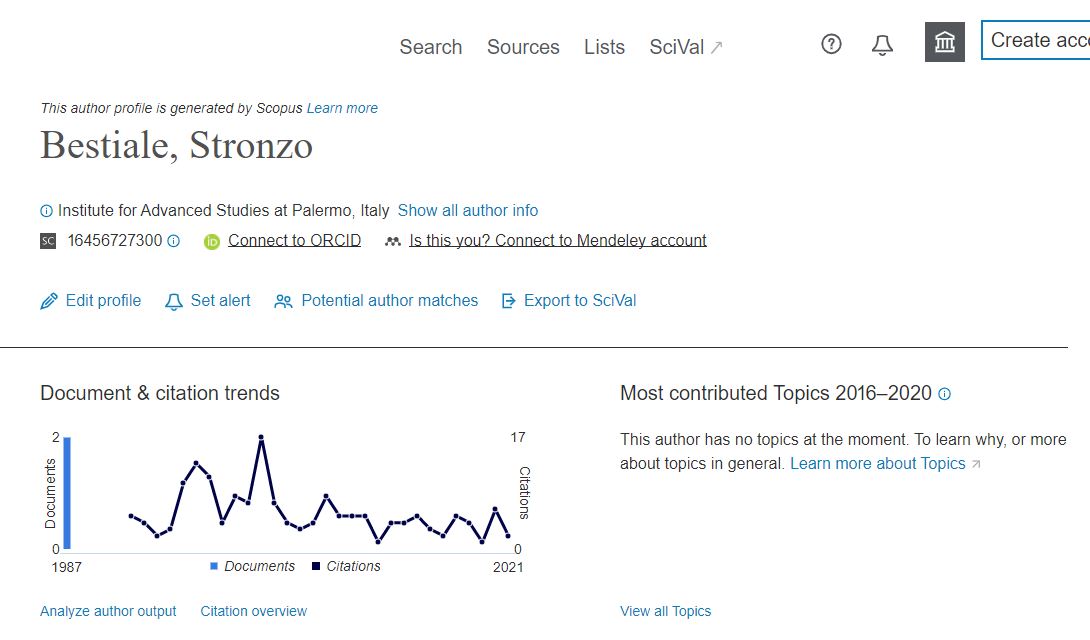Open the Sources menu item
Viewport: 1090px width, 640px height.
(523, 47)
